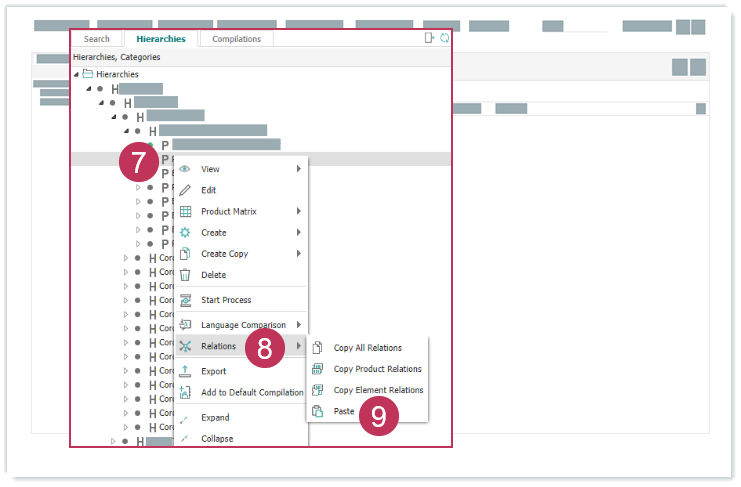Choose Copy All Relations
Screen dimensions: 741x487
pyautogui.click(x=367, y=348)
